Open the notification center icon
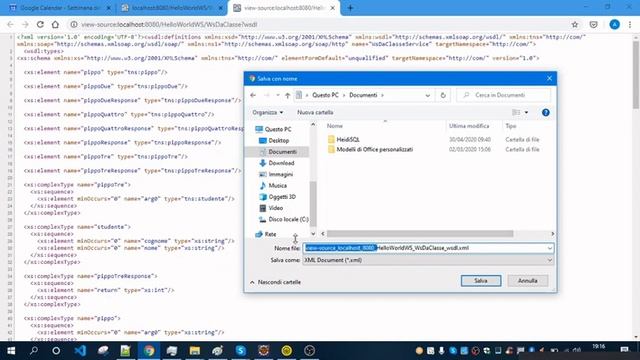The width and height of the screenshot is (640, 360). [x=624, y=350]
